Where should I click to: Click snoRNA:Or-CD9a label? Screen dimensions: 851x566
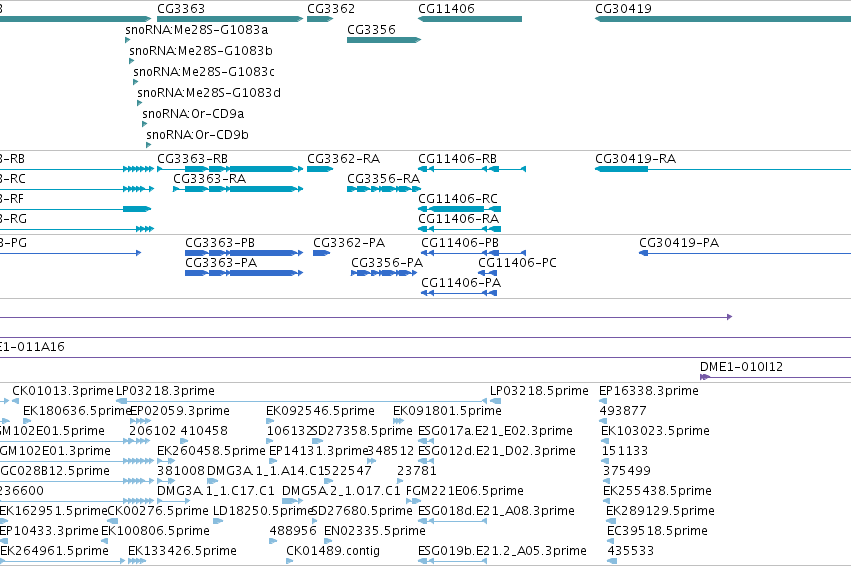(193, 114)
